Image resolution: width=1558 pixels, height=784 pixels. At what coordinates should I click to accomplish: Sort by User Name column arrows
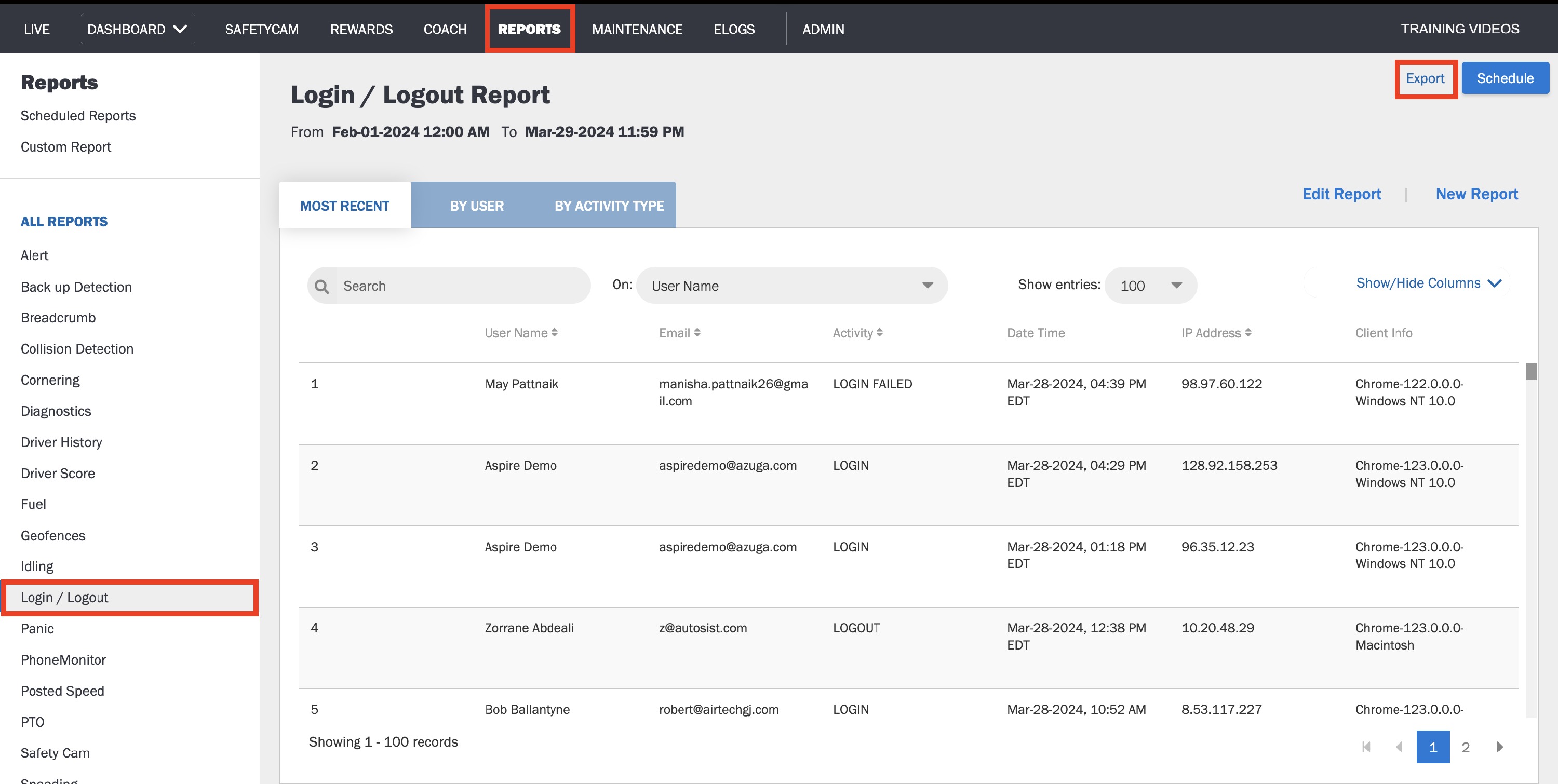[555, 332]
